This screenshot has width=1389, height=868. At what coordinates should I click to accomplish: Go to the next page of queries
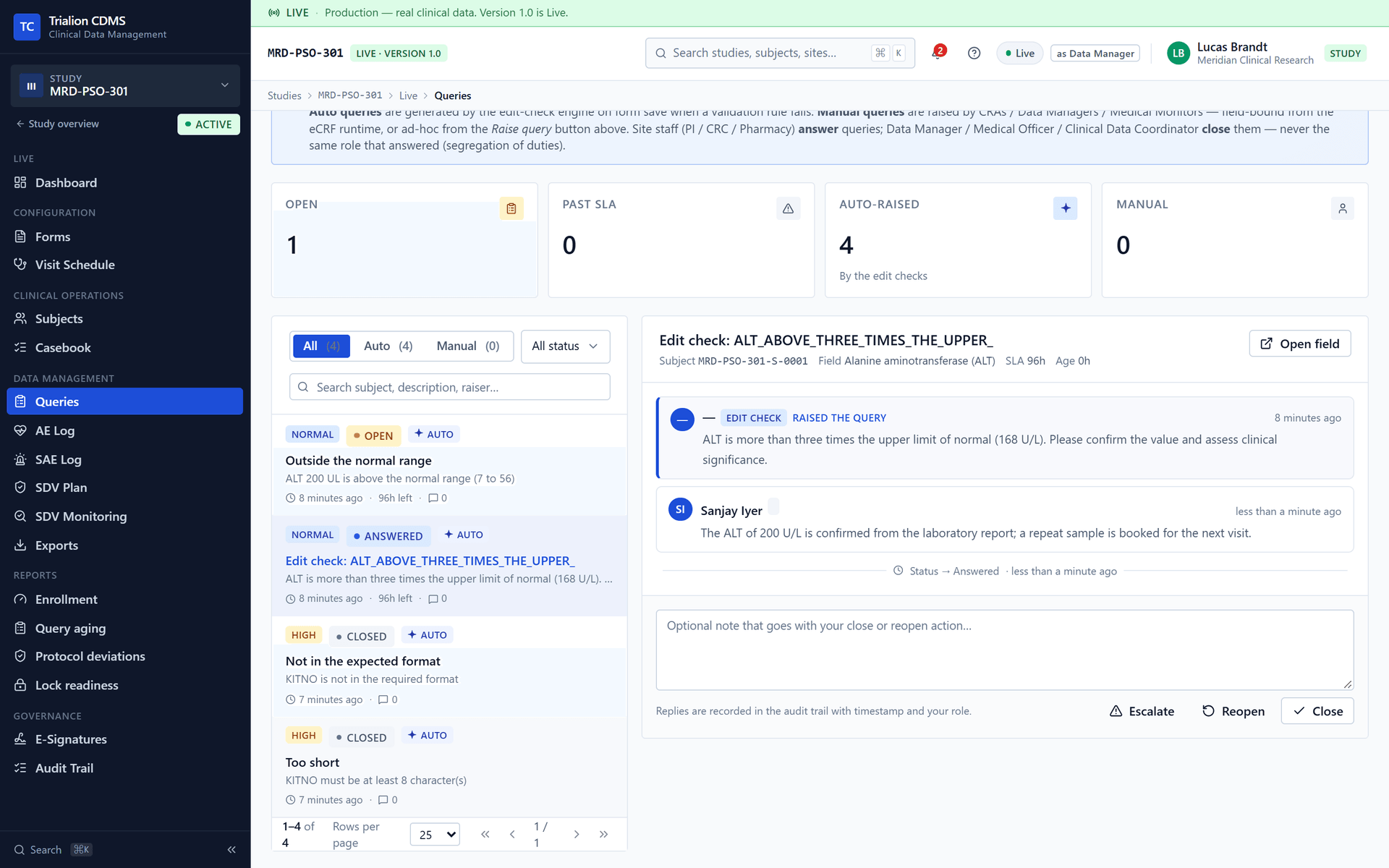(577, 834)
